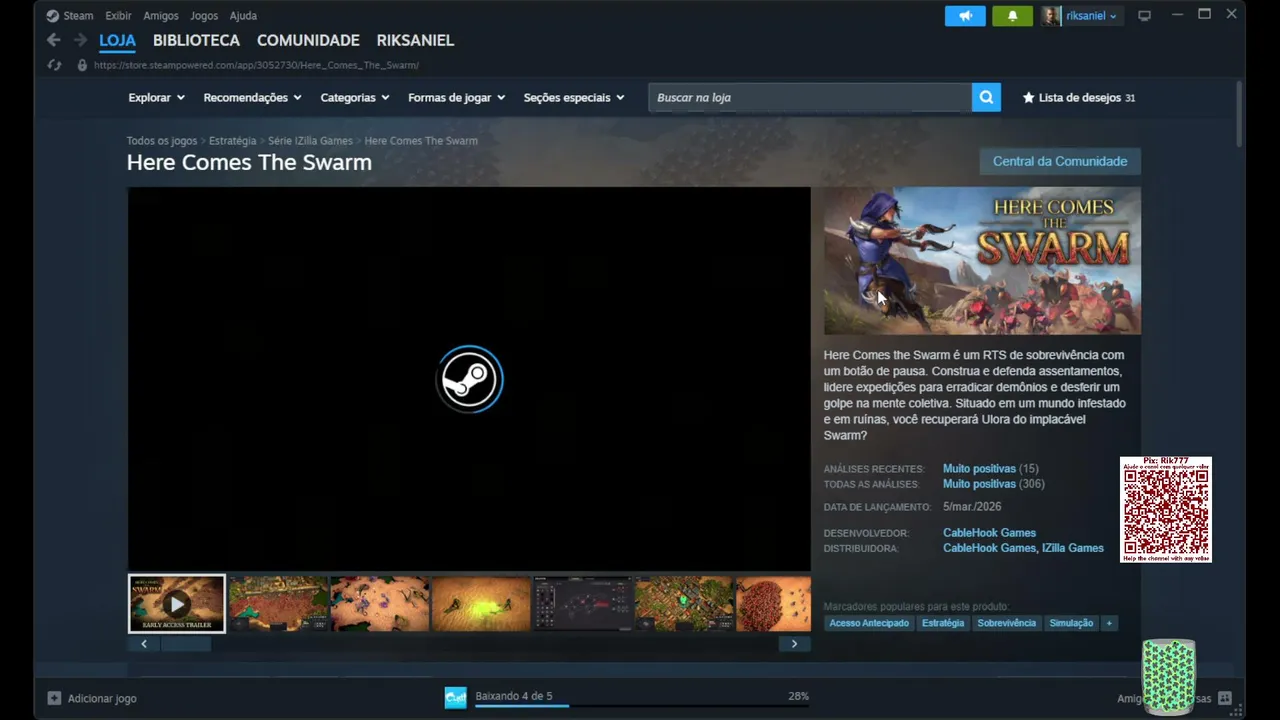Click the download icon beside Baixando 4 de 5

pyautogui.click(x=455, y=697)
